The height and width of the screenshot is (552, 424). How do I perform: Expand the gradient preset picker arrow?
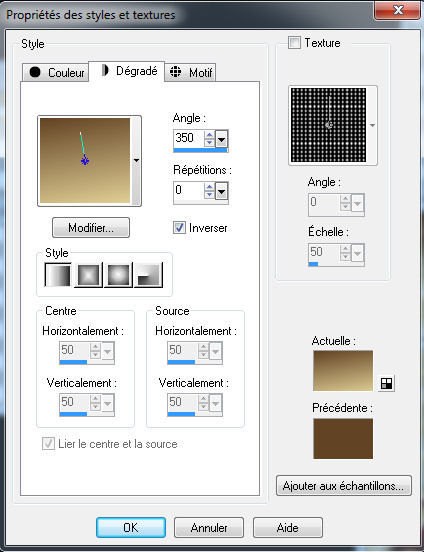click(136, 161)
